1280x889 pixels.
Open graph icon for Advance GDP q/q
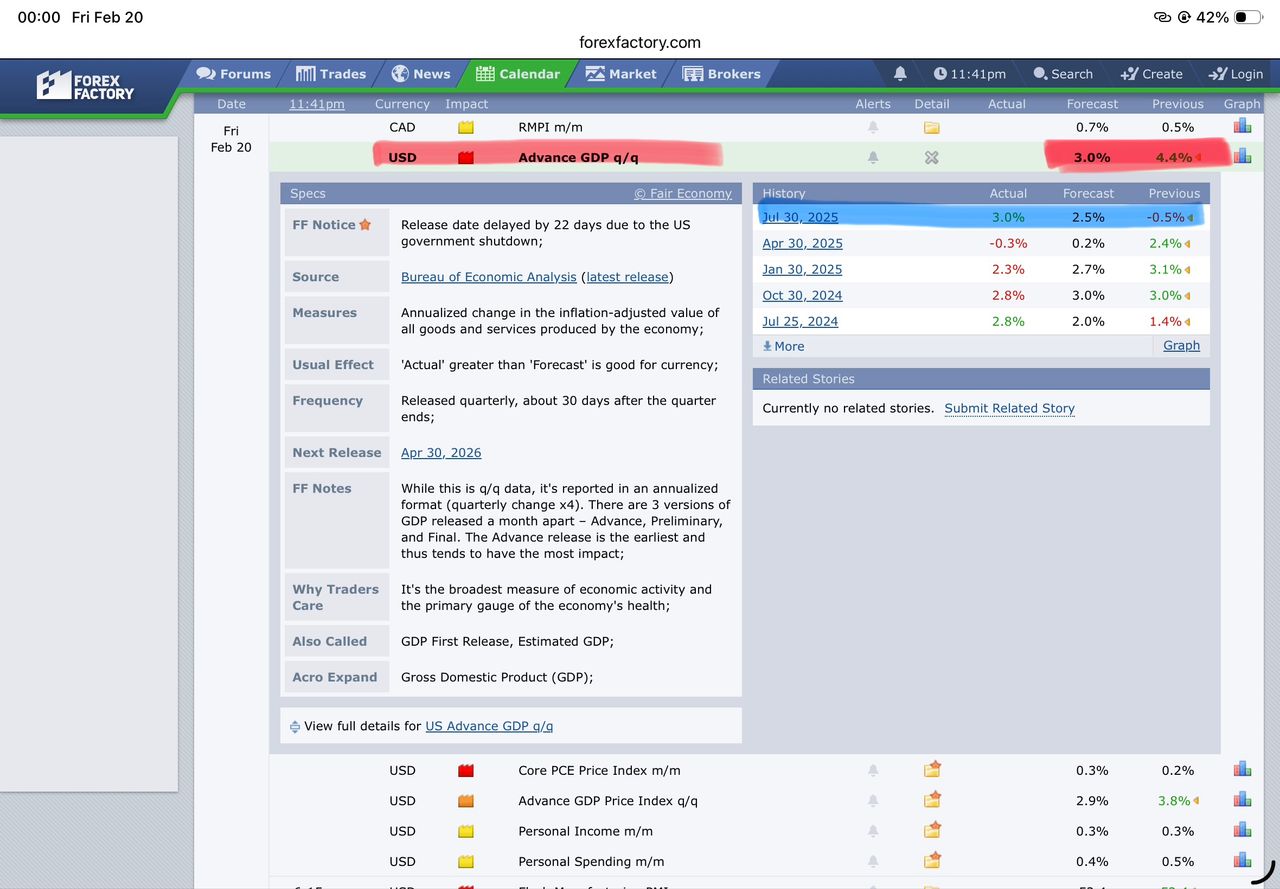point(1242,156)
